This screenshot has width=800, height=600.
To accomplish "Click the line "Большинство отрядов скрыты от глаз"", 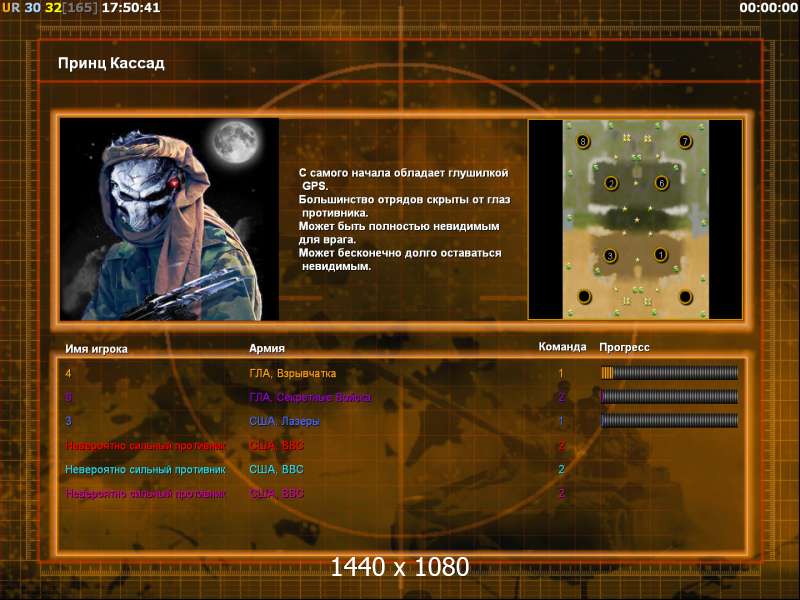I will (x=405, y=199).
